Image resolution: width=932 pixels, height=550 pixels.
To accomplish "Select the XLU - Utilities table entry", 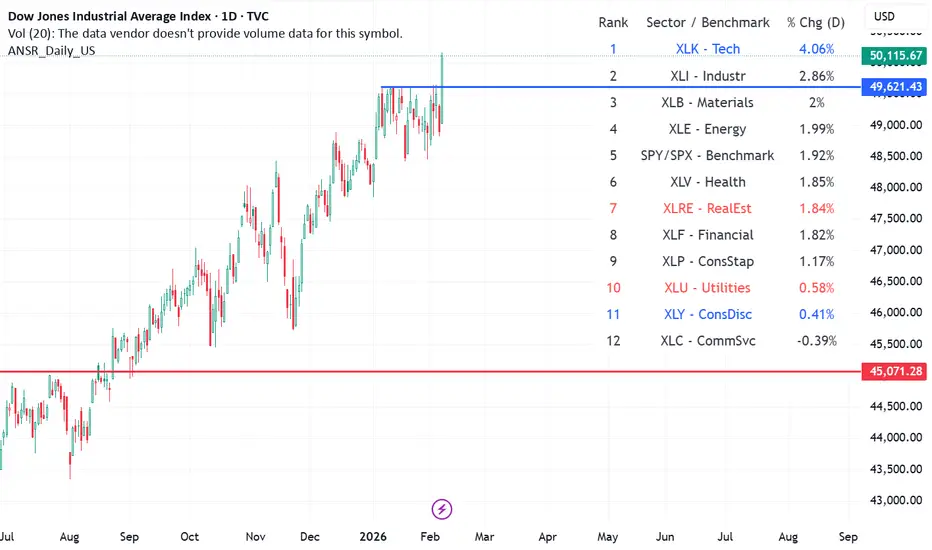I will tap(707, 288).
